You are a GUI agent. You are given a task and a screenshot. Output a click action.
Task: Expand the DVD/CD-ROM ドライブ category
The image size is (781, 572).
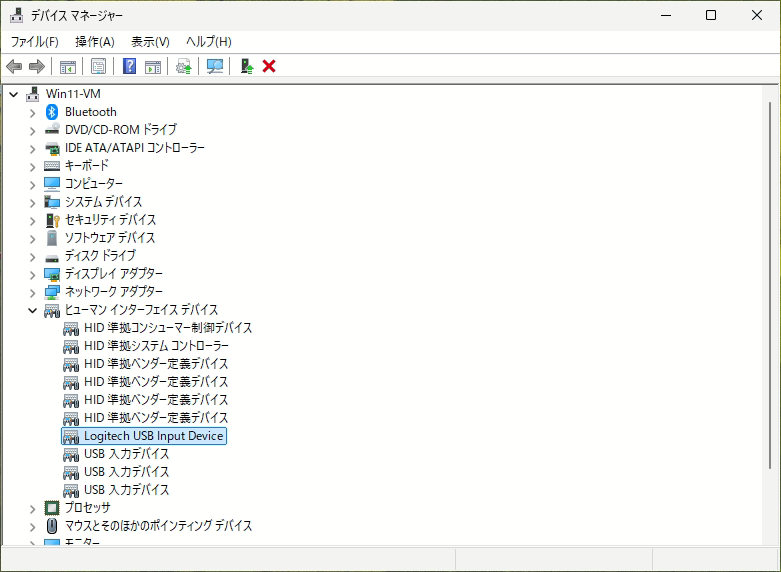pyautogui.click(x=33, y=131)
